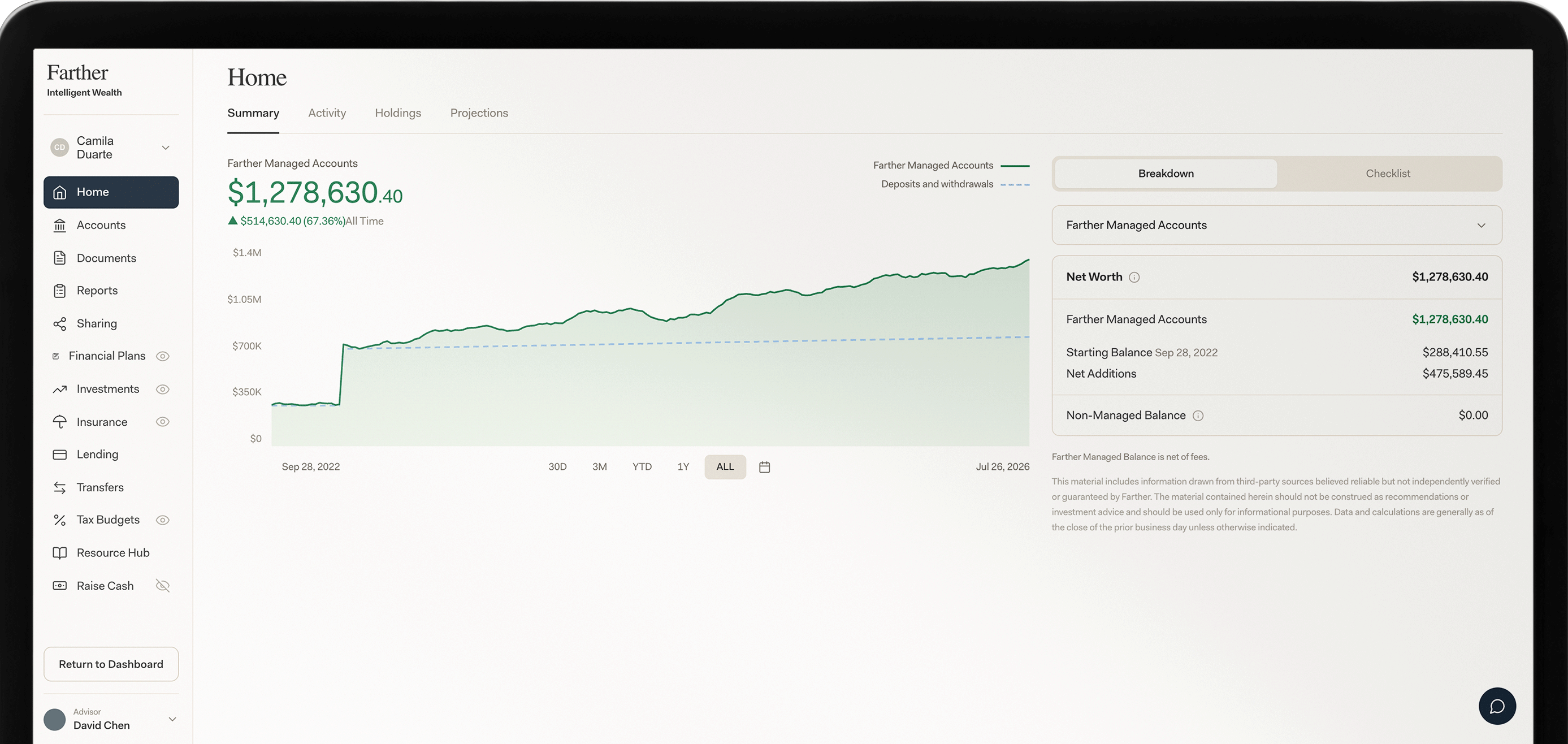Select the Breakdown segment
The image size is (1568, 744).
[x=1166, y=174]
